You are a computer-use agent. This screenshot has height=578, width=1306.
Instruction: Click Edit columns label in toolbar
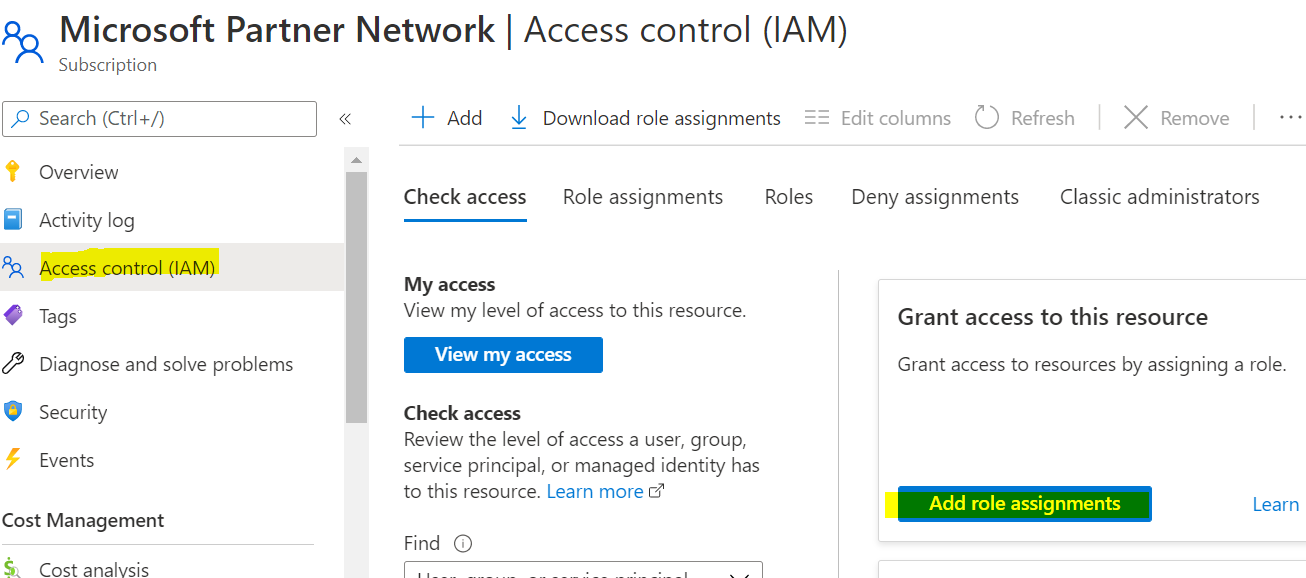pyautogui.click(x=896, y=118)
